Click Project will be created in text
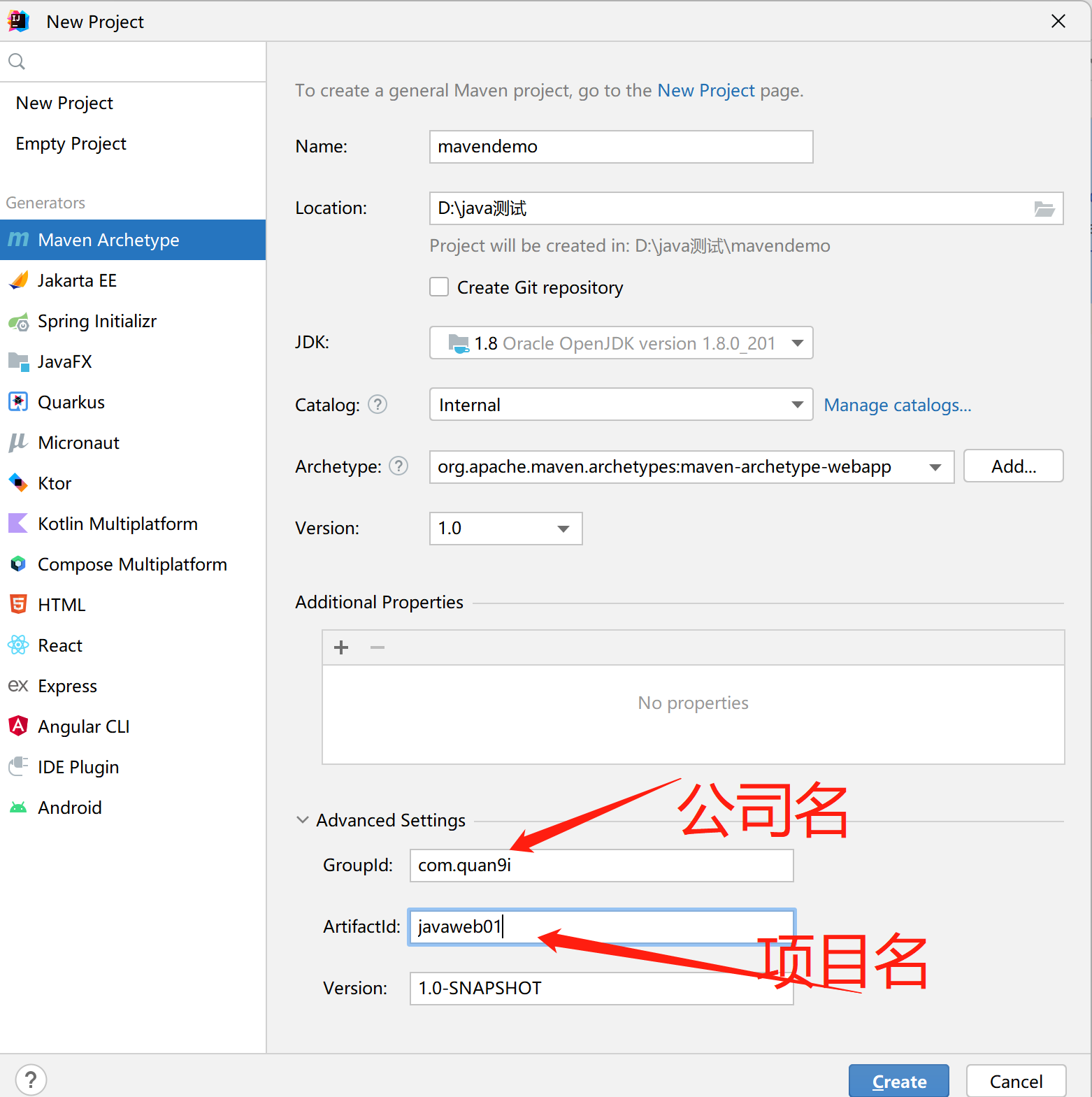Viewport: 1092px width, 1097px height. click(630, 246)
